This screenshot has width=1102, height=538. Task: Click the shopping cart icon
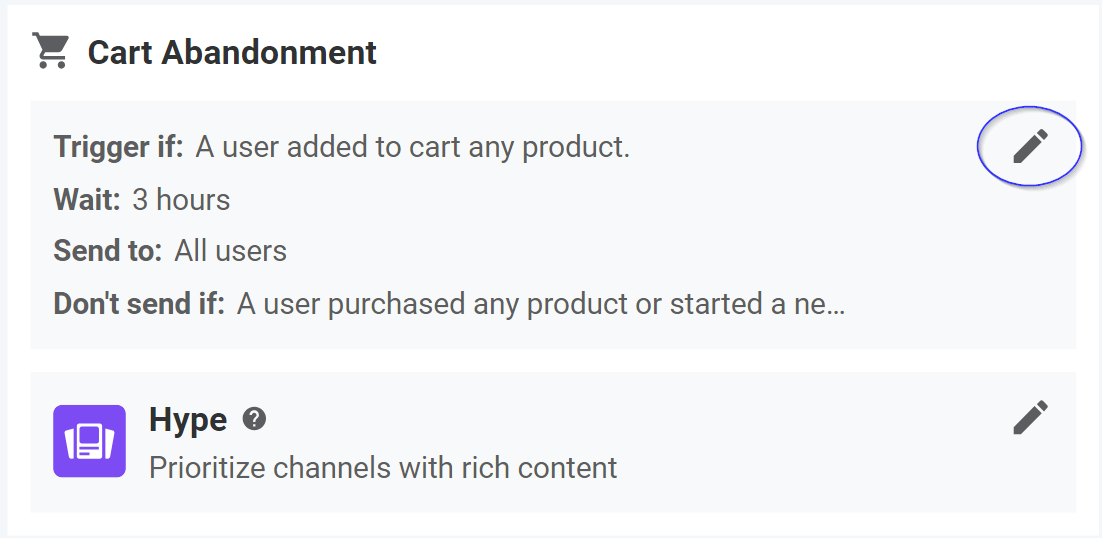coord(51,51)
